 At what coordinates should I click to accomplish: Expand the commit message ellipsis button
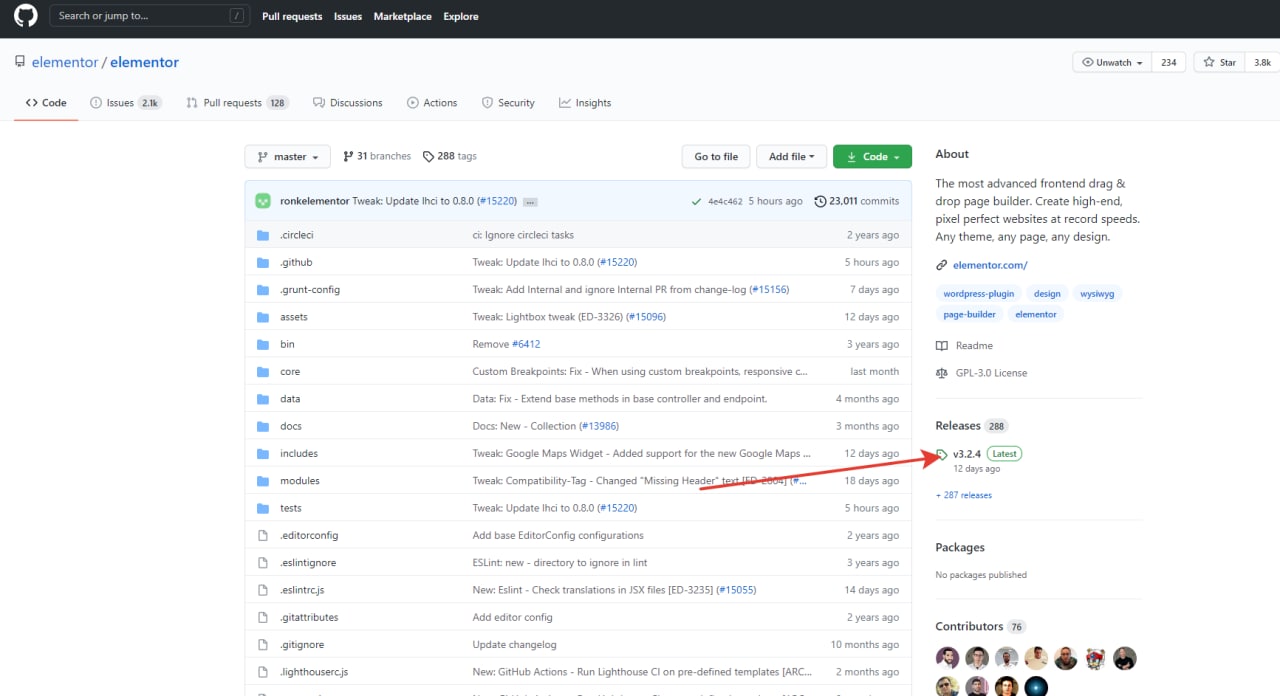[530, 202]
